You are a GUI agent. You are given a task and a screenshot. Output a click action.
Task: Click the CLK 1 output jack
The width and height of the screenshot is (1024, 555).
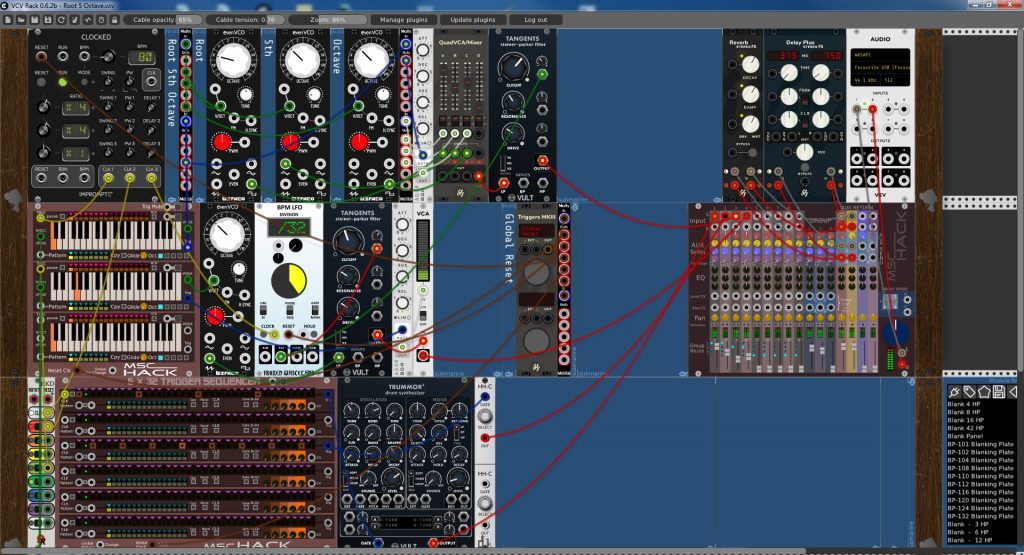point(108,178)
